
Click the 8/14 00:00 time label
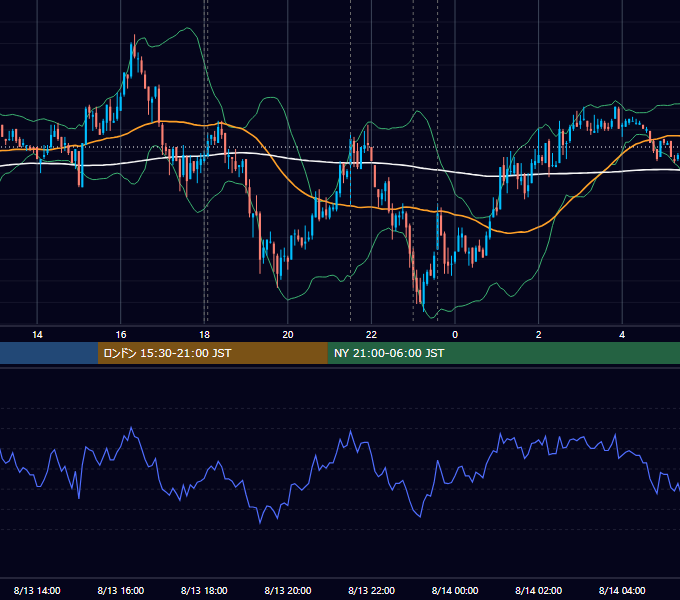[x=455, y=590]
